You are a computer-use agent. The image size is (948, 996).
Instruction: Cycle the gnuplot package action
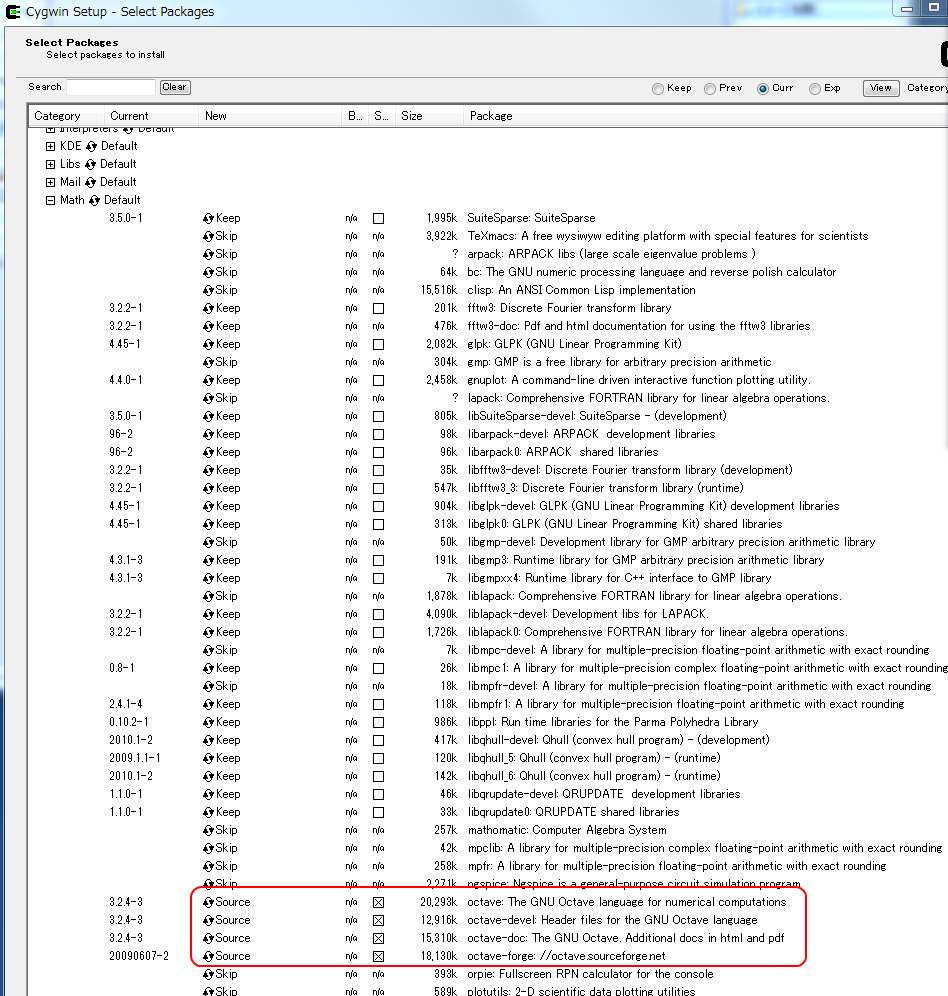208,380
